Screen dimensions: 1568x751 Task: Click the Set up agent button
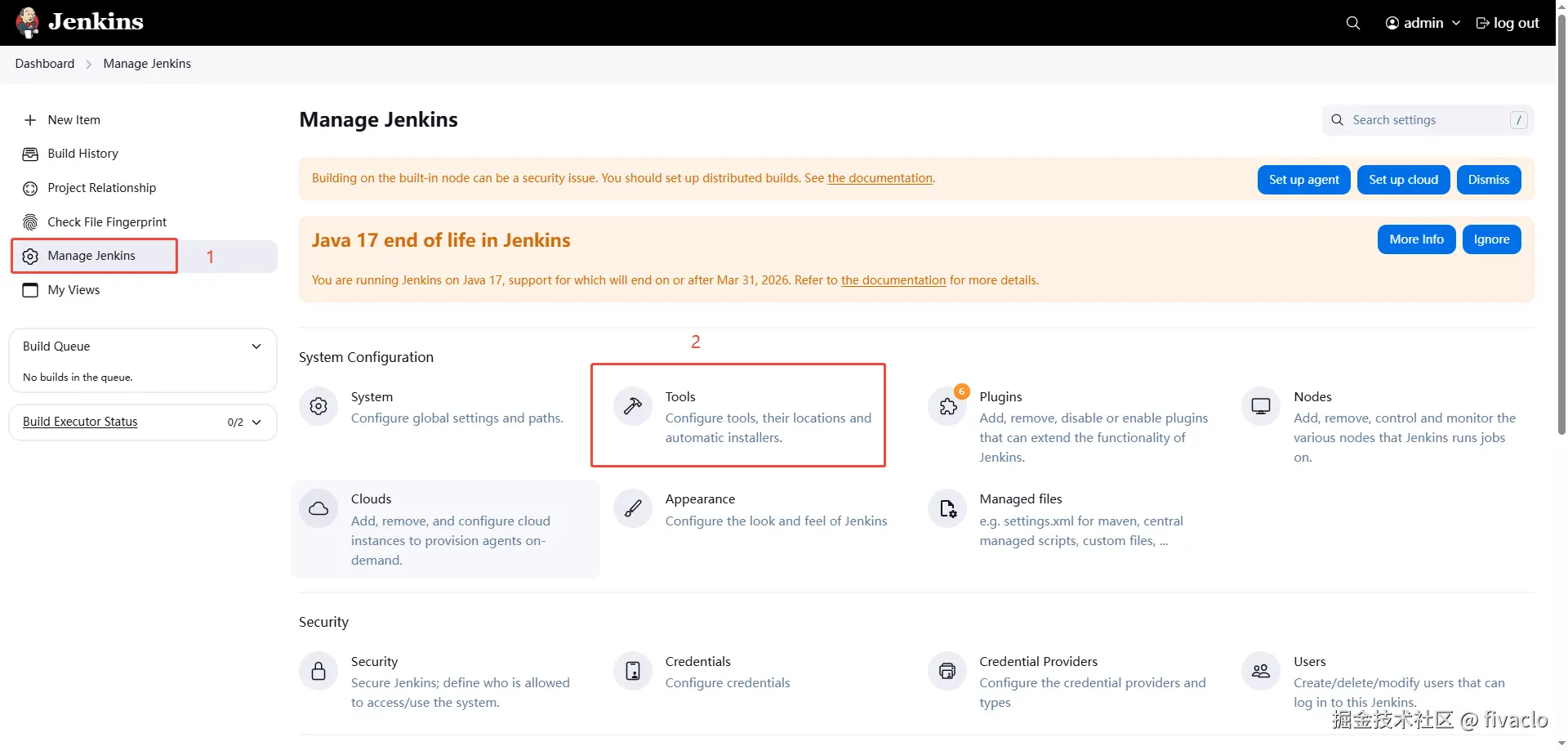1303,180
